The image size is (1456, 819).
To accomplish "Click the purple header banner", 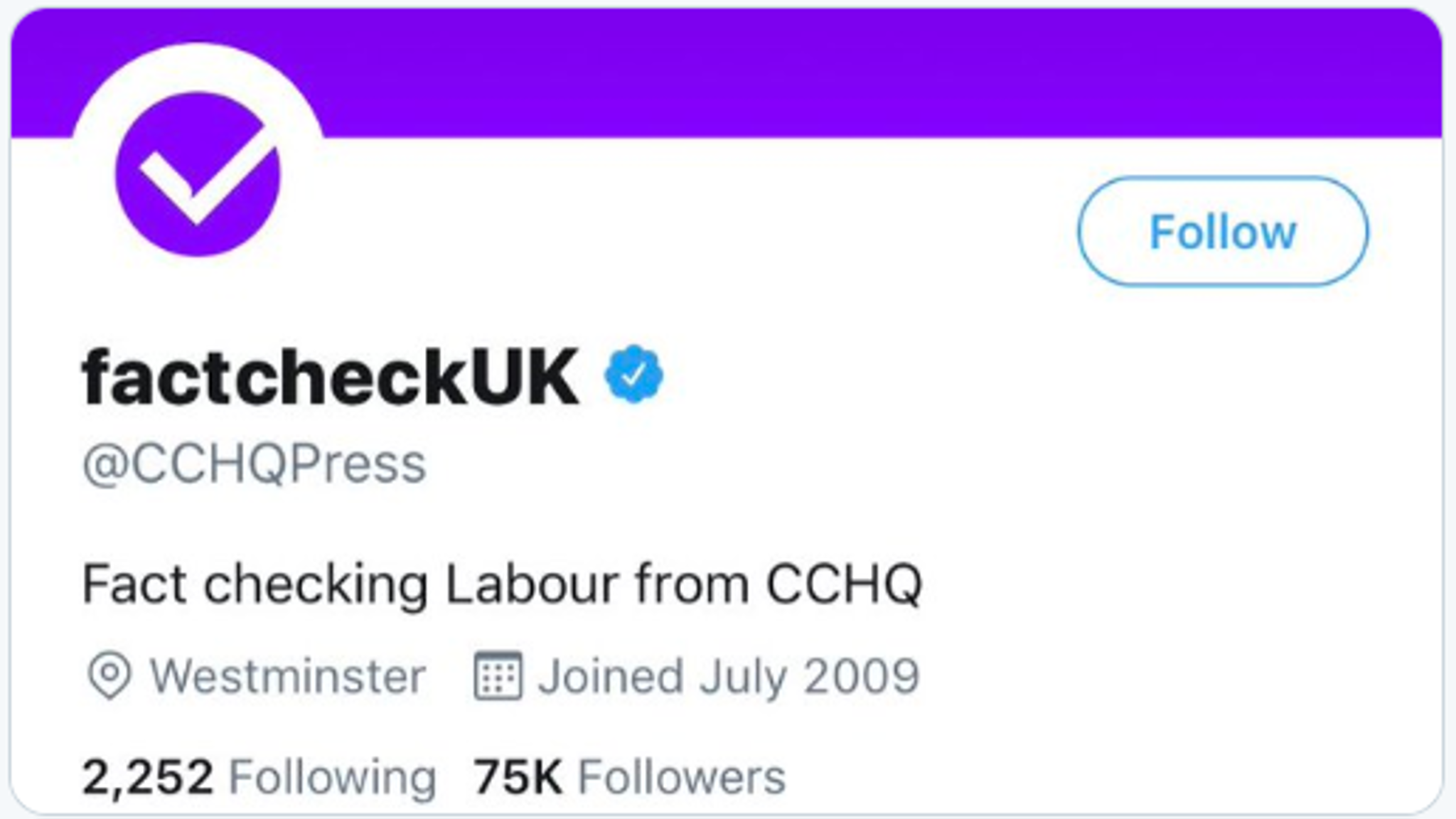I will [853, 71].
